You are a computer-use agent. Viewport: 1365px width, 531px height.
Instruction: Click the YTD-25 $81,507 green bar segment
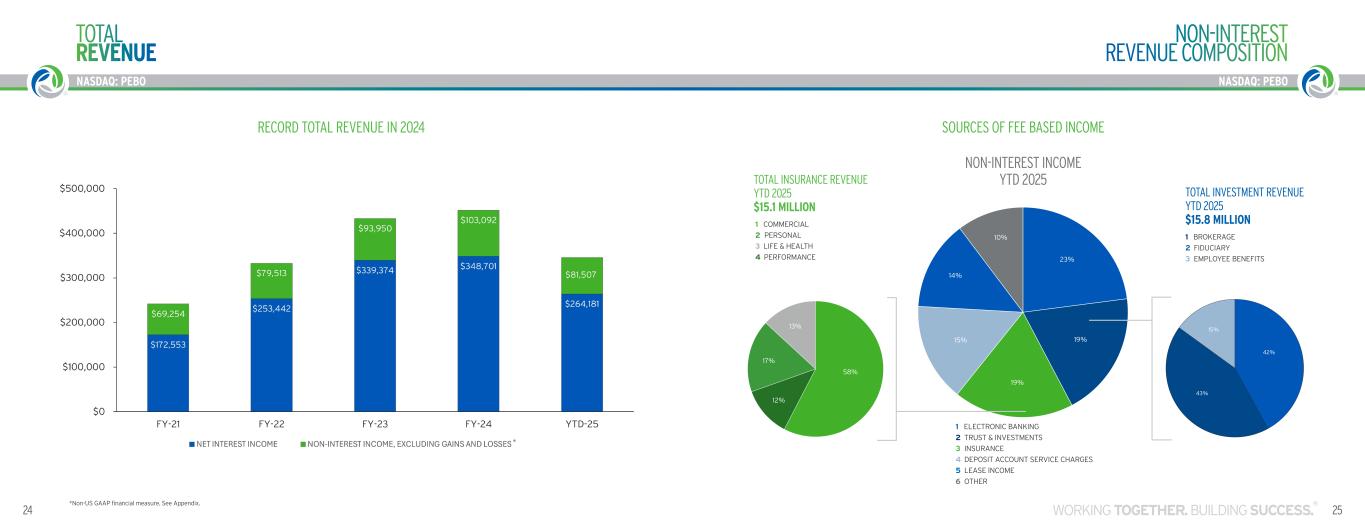click(x=582, y=277)
